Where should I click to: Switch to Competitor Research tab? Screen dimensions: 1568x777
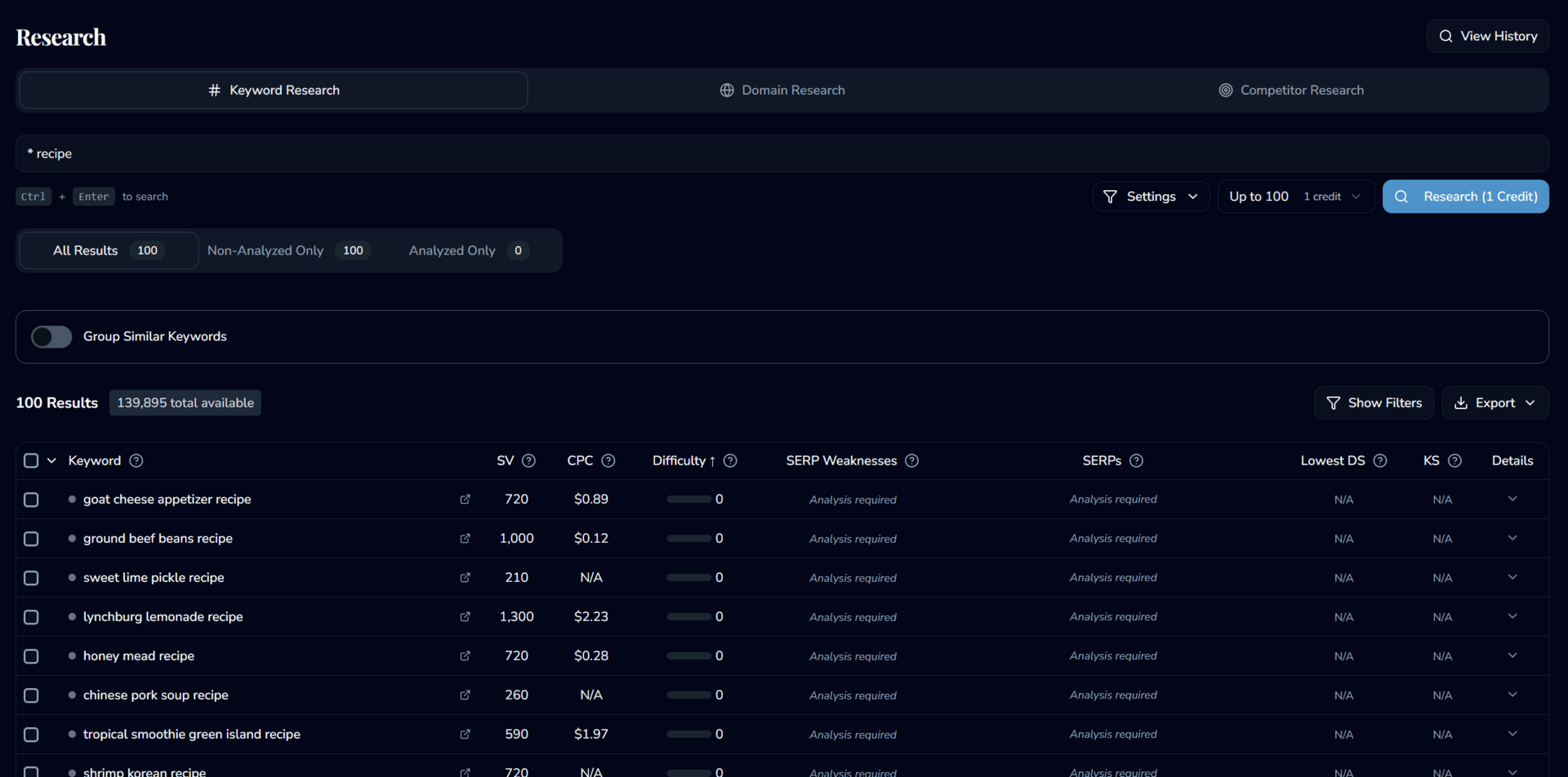[x=1291, y=91]
